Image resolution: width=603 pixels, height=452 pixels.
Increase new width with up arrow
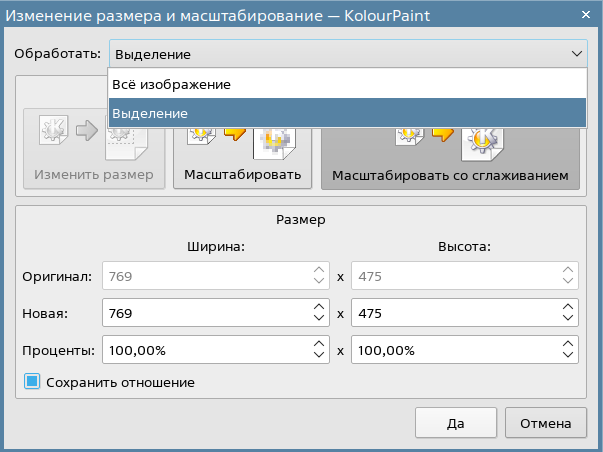pos(319,307)
